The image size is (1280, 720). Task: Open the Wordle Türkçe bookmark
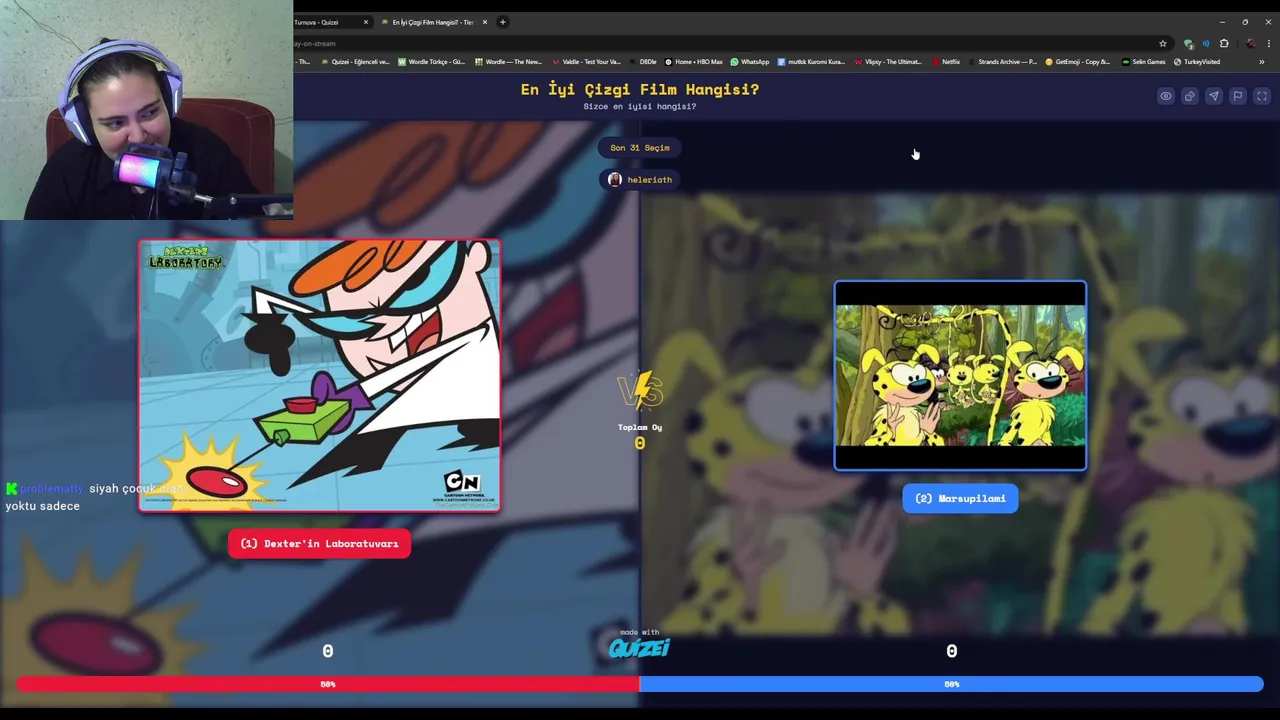(x=432, y=62)
